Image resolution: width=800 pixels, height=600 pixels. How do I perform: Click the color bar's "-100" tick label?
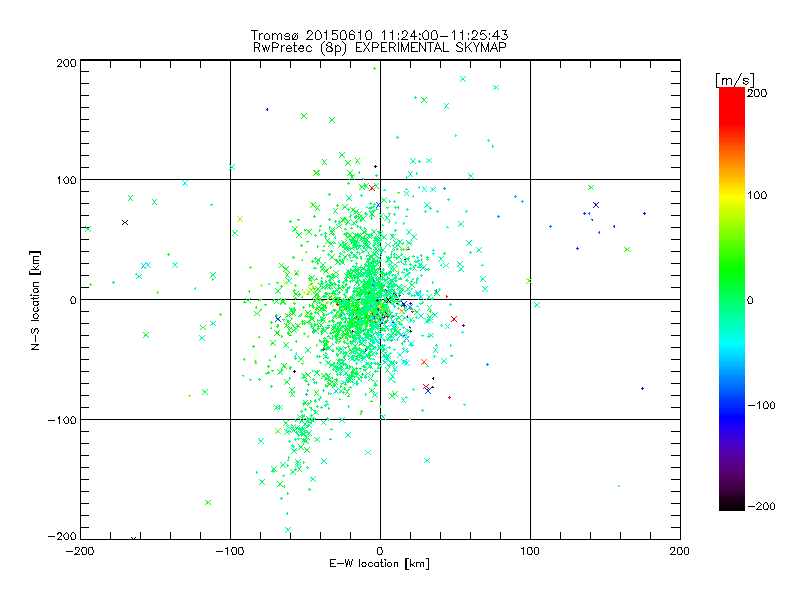(x=761, y=405)
